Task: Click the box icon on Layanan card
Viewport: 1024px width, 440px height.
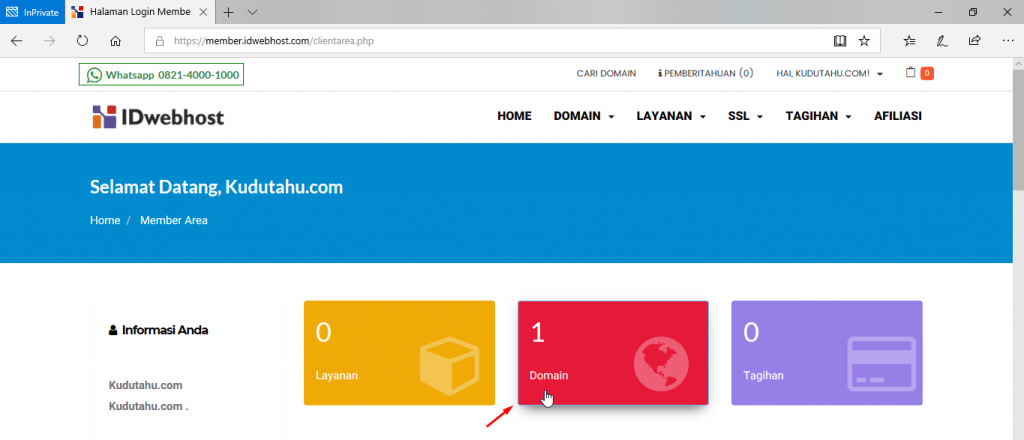Action: coord(449,366)
